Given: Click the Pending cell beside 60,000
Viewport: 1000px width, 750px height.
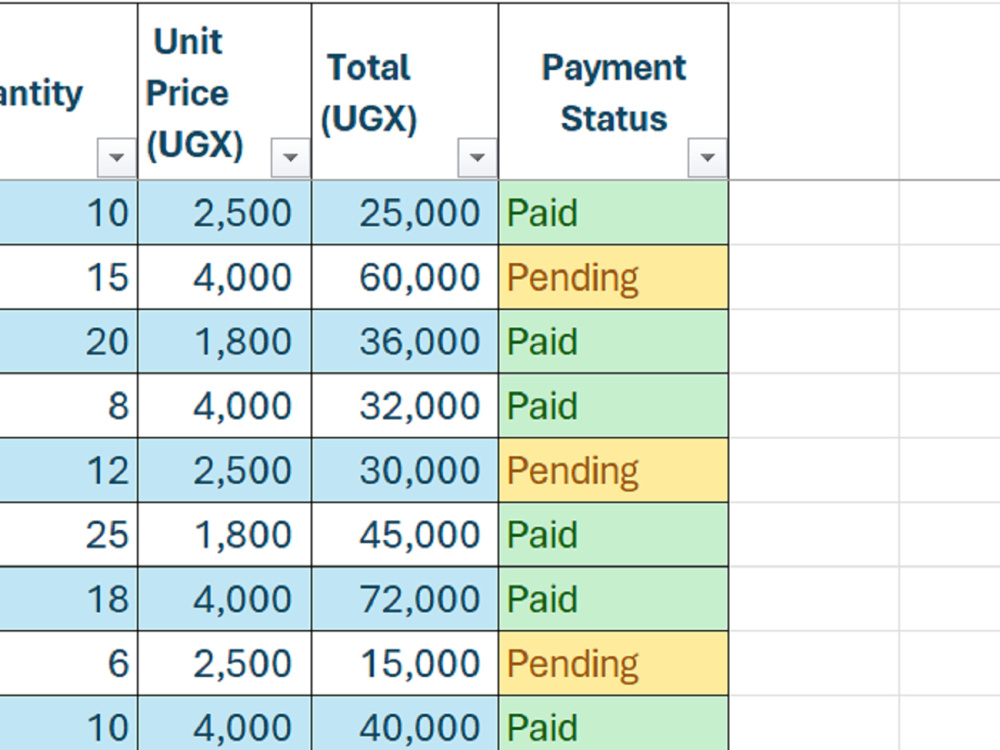Looking at the screenshot, I should 614,277.
